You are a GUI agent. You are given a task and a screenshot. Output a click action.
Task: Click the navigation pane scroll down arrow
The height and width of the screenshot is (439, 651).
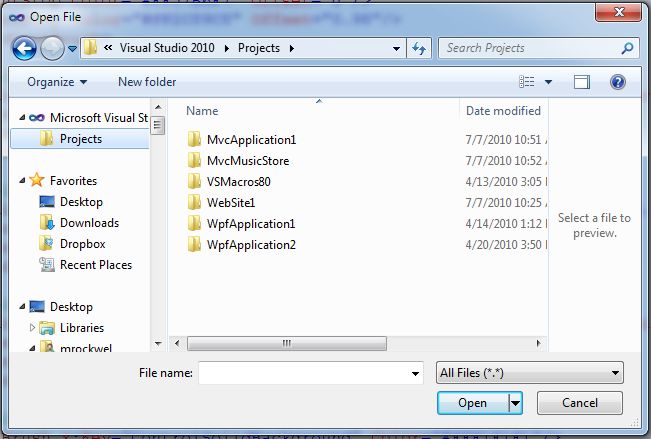pos(158,343)
